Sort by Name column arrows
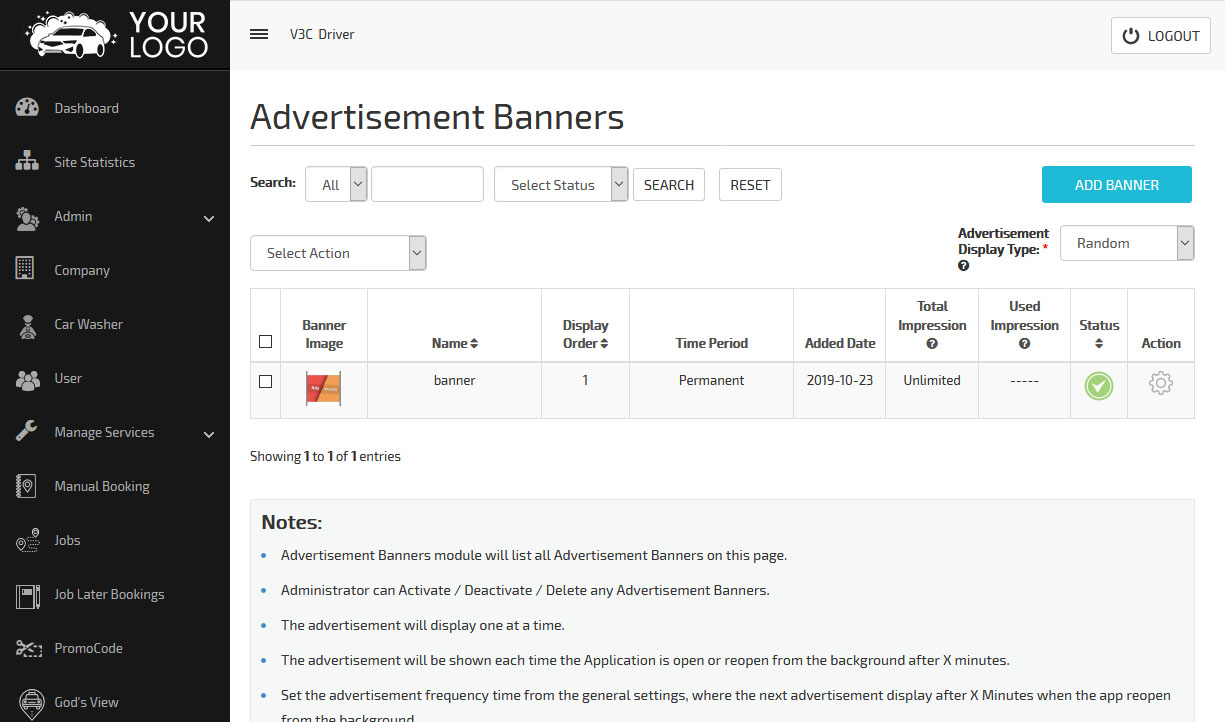Image resolution: width=1225 pixels, height=722 pixels. point(474,343)
